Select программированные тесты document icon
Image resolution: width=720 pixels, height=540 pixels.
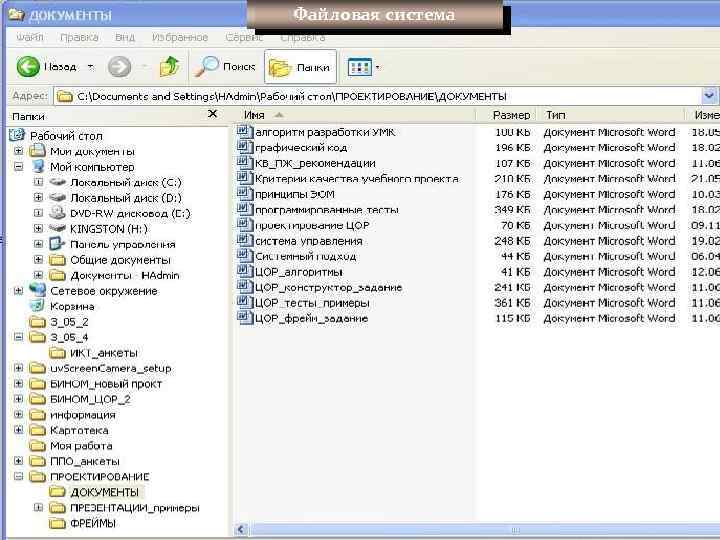pos(245,209)
